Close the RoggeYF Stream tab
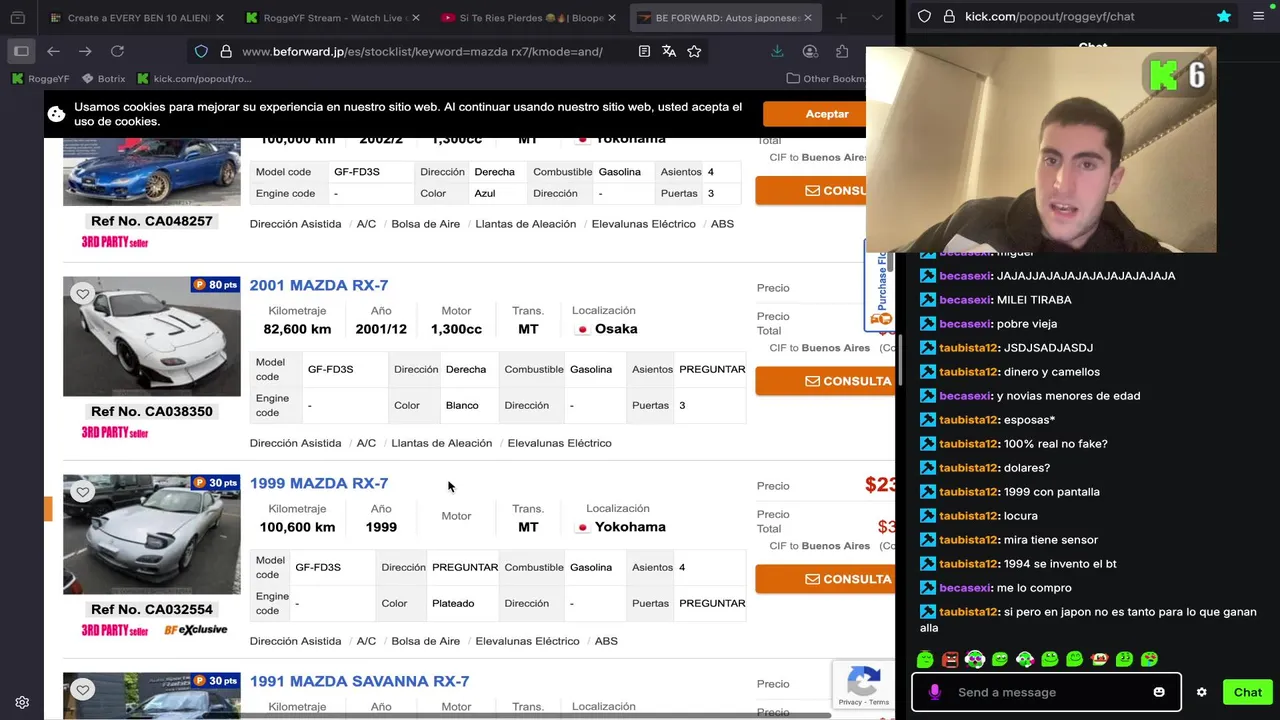The width and height of the screenshot is (1280, 720). coord(416,17)
